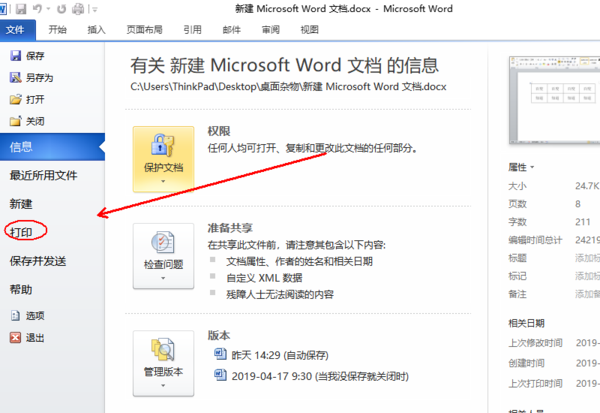Click the 保护文档 lock and key button

point(163,159)
